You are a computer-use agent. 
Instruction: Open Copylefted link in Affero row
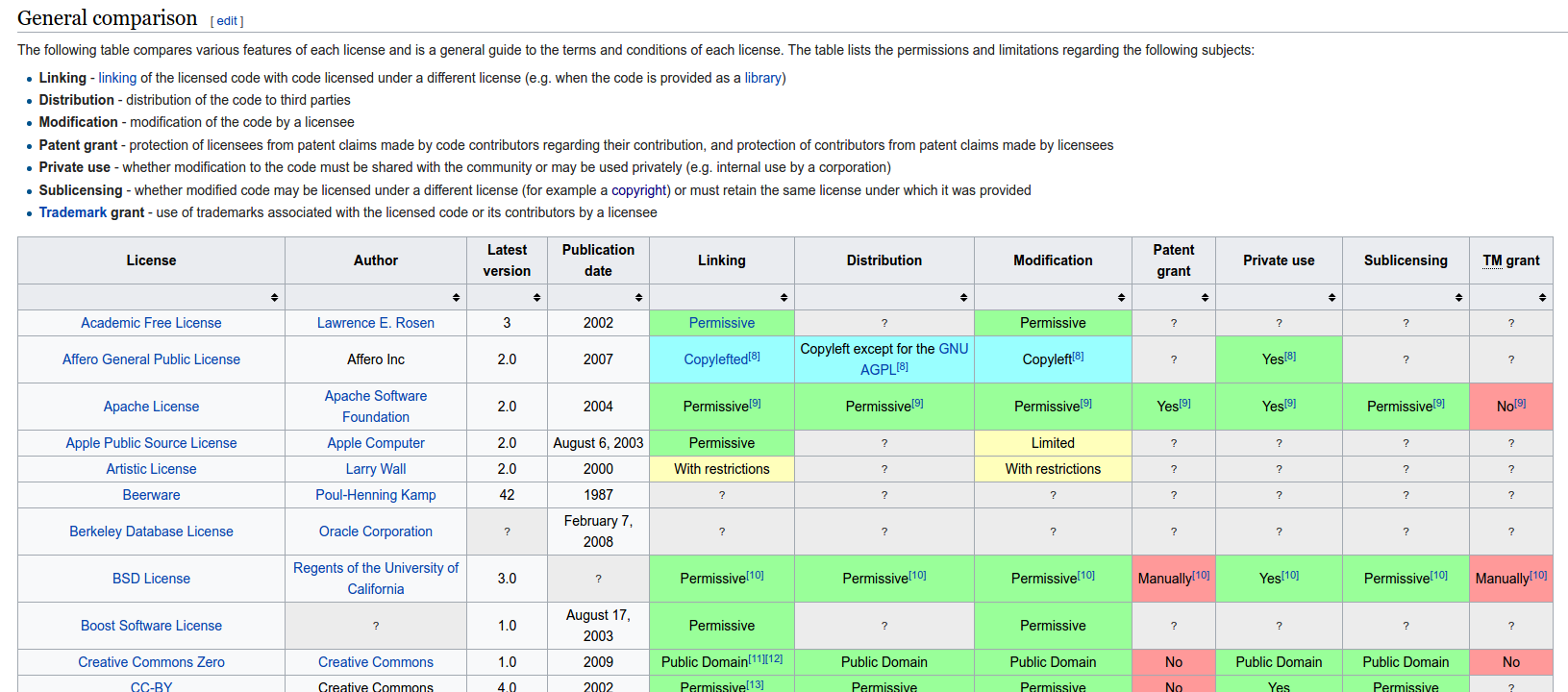click(715, 359)
